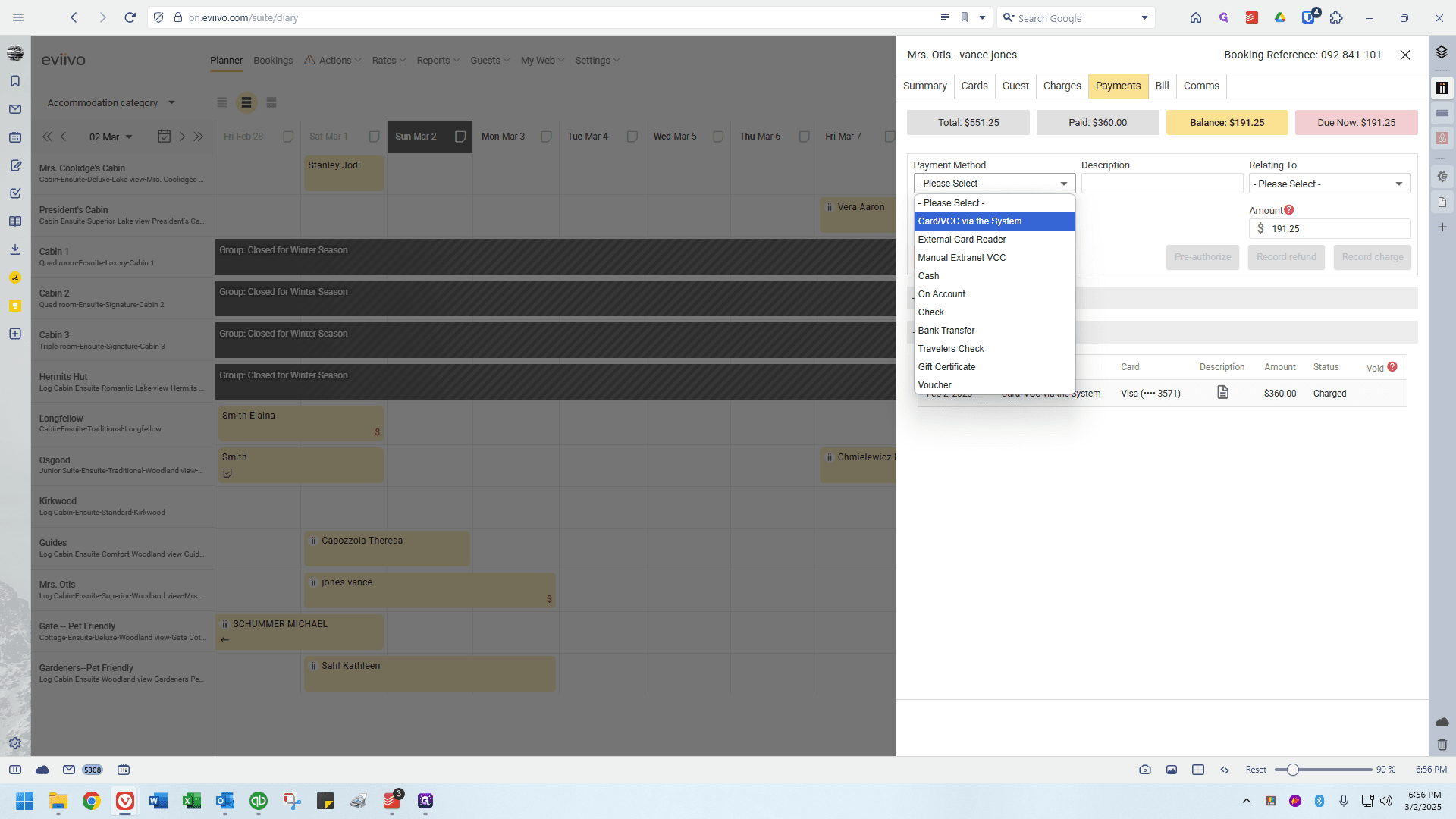Open the jones vance booking block

429,590
